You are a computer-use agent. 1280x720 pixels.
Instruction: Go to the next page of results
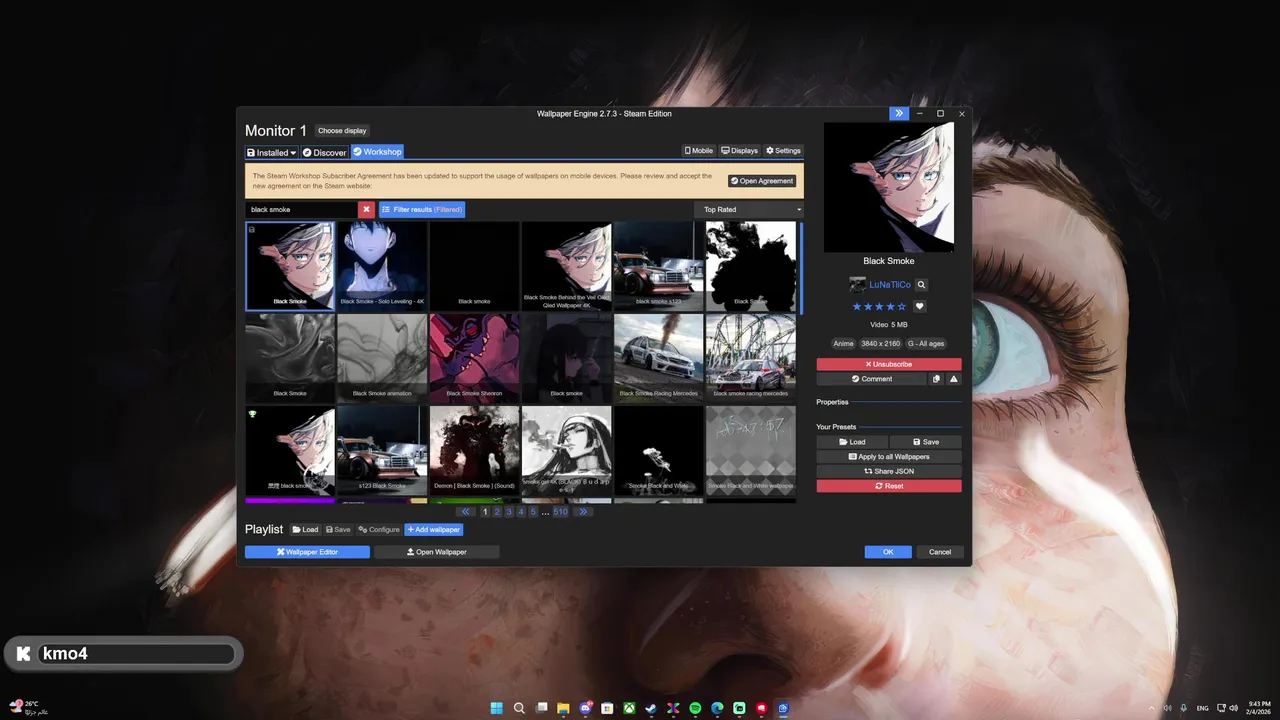tap(582, 512)
